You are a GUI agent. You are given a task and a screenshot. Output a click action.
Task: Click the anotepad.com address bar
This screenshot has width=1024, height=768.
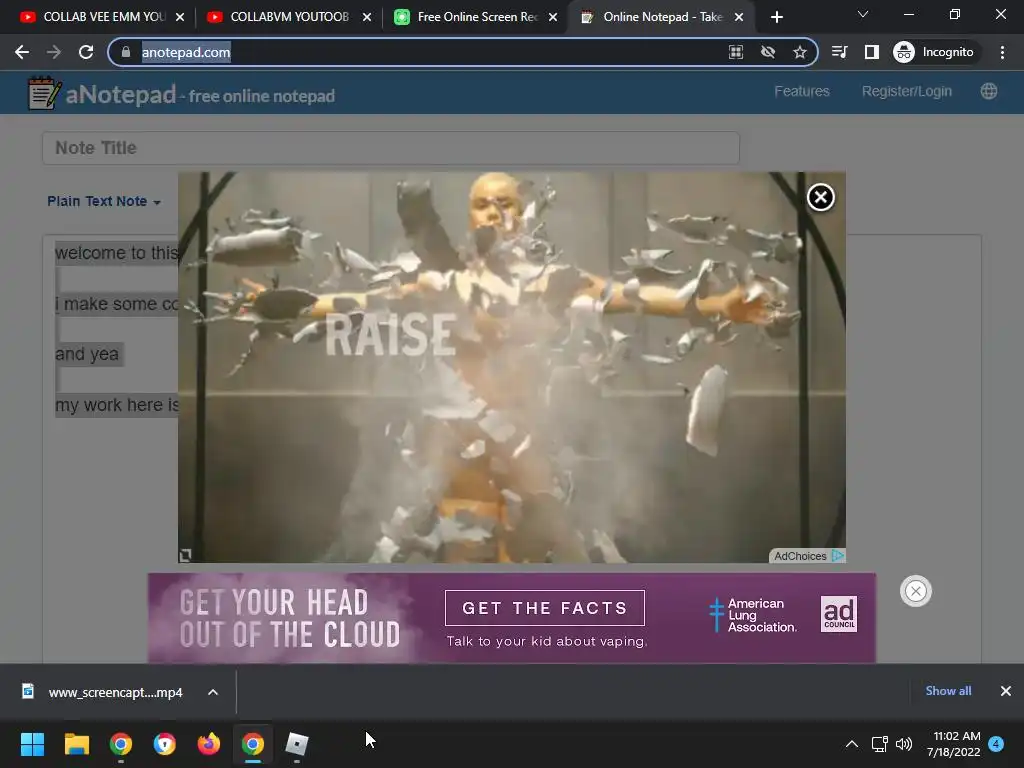186,52
